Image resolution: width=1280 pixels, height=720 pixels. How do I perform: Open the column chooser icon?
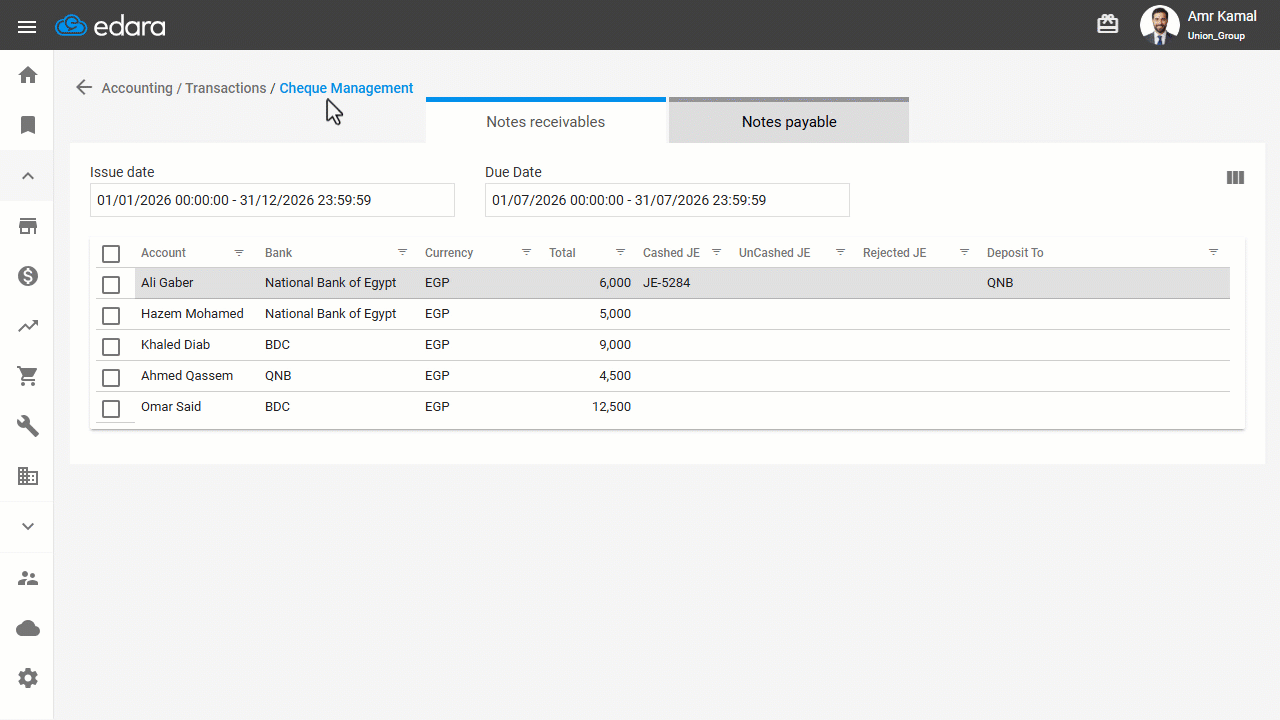1235,178
